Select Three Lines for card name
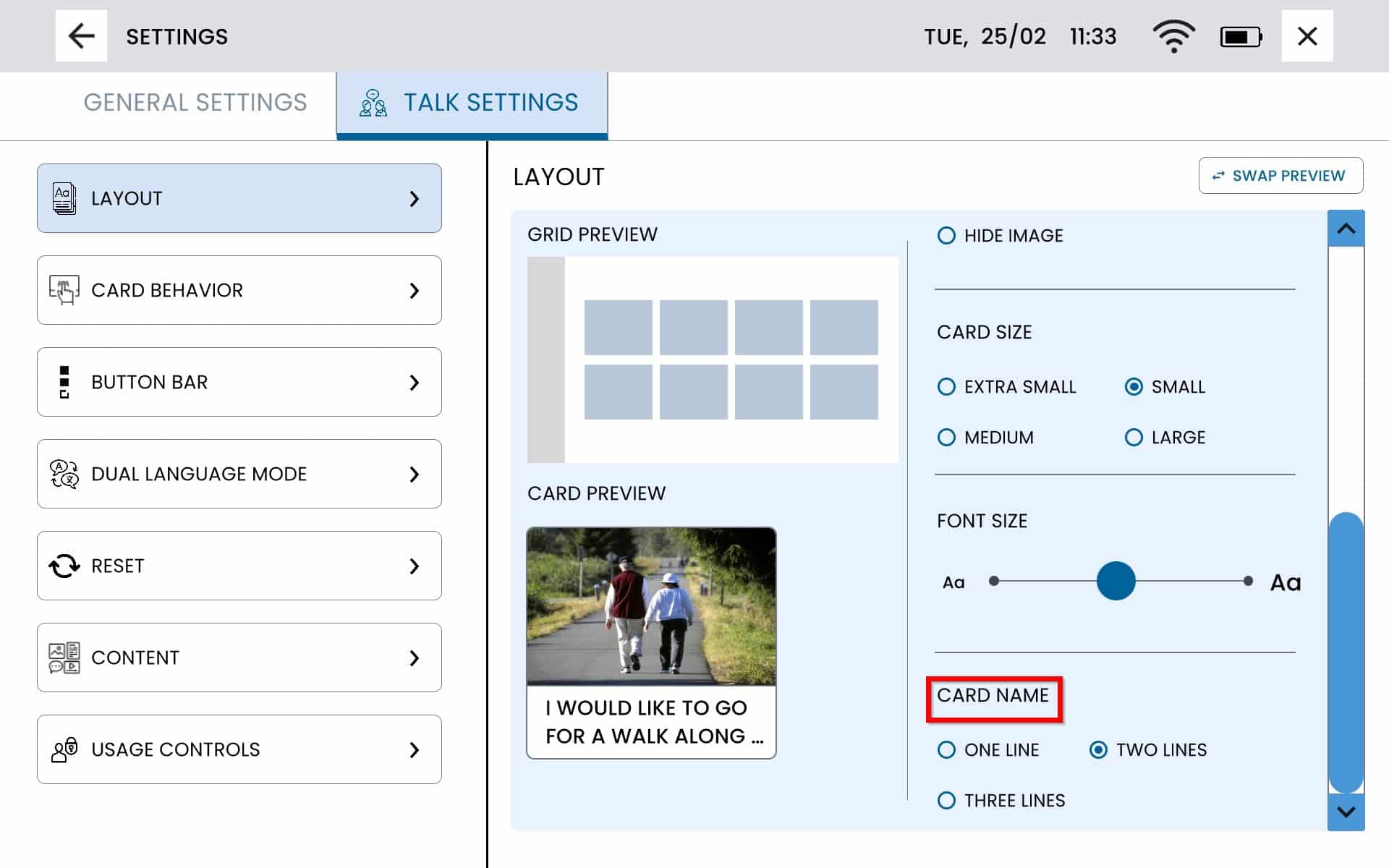Image resolution: width=1389 pixels, height=868 pixels. click(946, 801)
